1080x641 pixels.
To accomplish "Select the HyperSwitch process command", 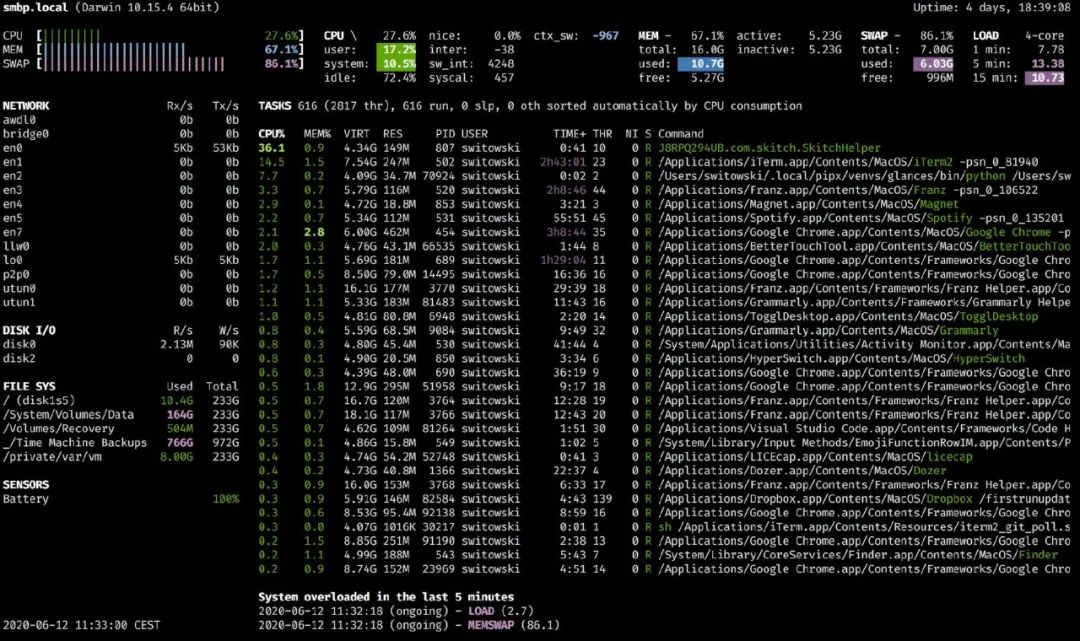I will point(841,359).
